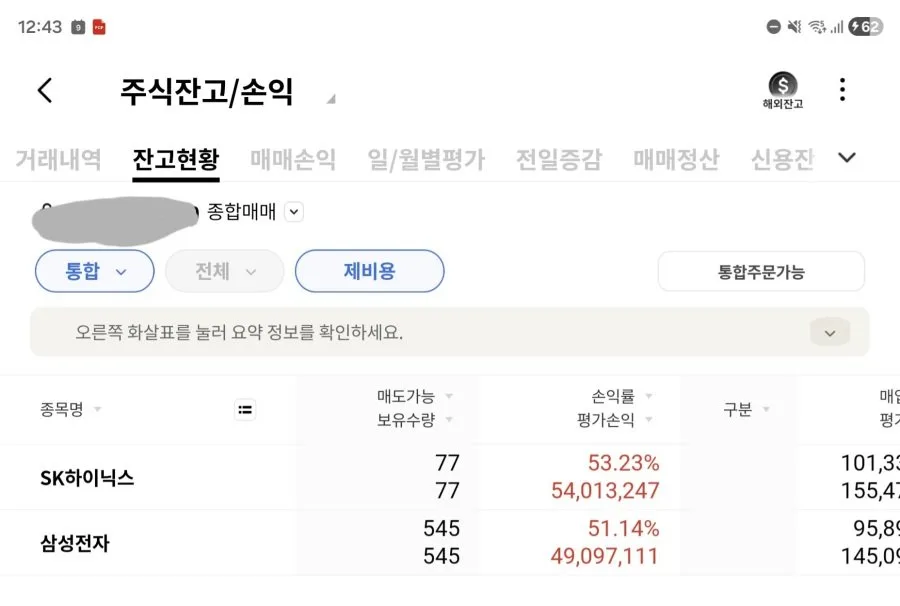Open the three-dot more options menu
The height and width of the screenshot is (606, 900).
tap(842, 90)
